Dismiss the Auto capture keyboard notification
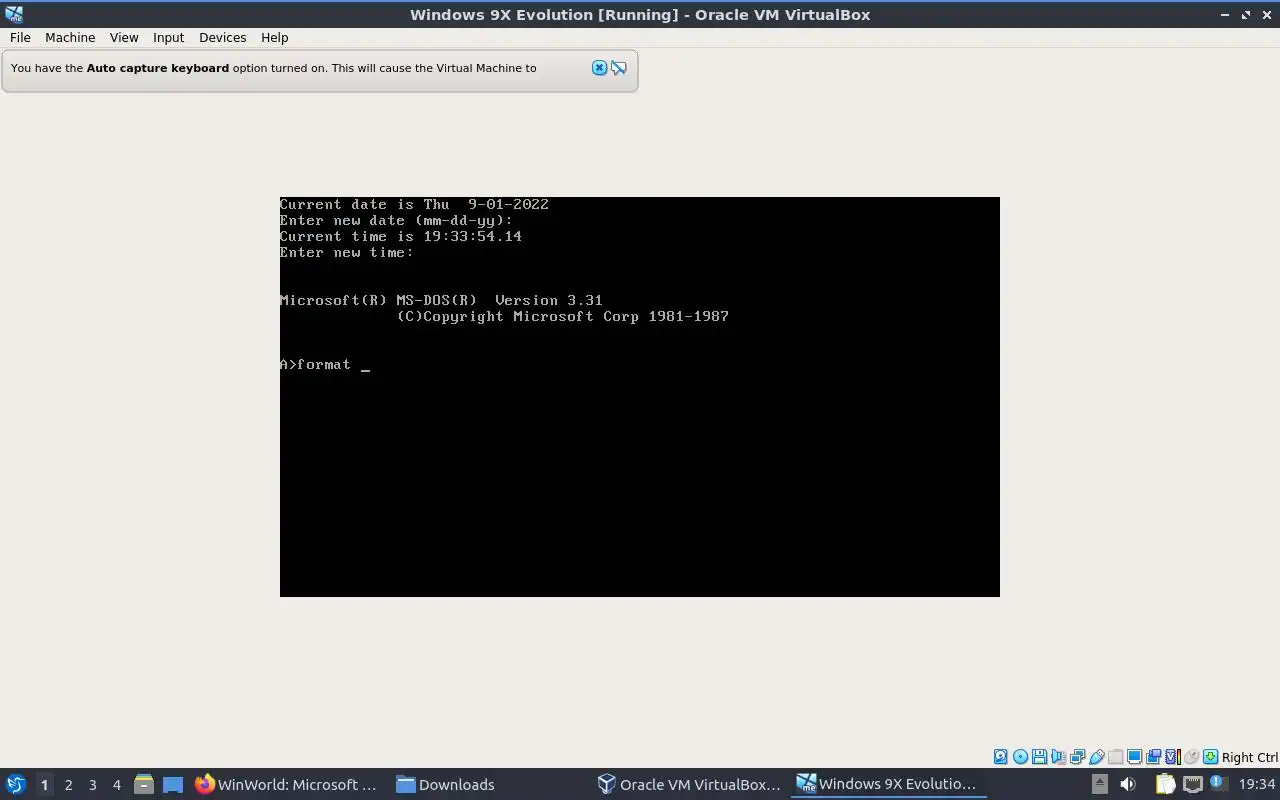 pos(599,68)
